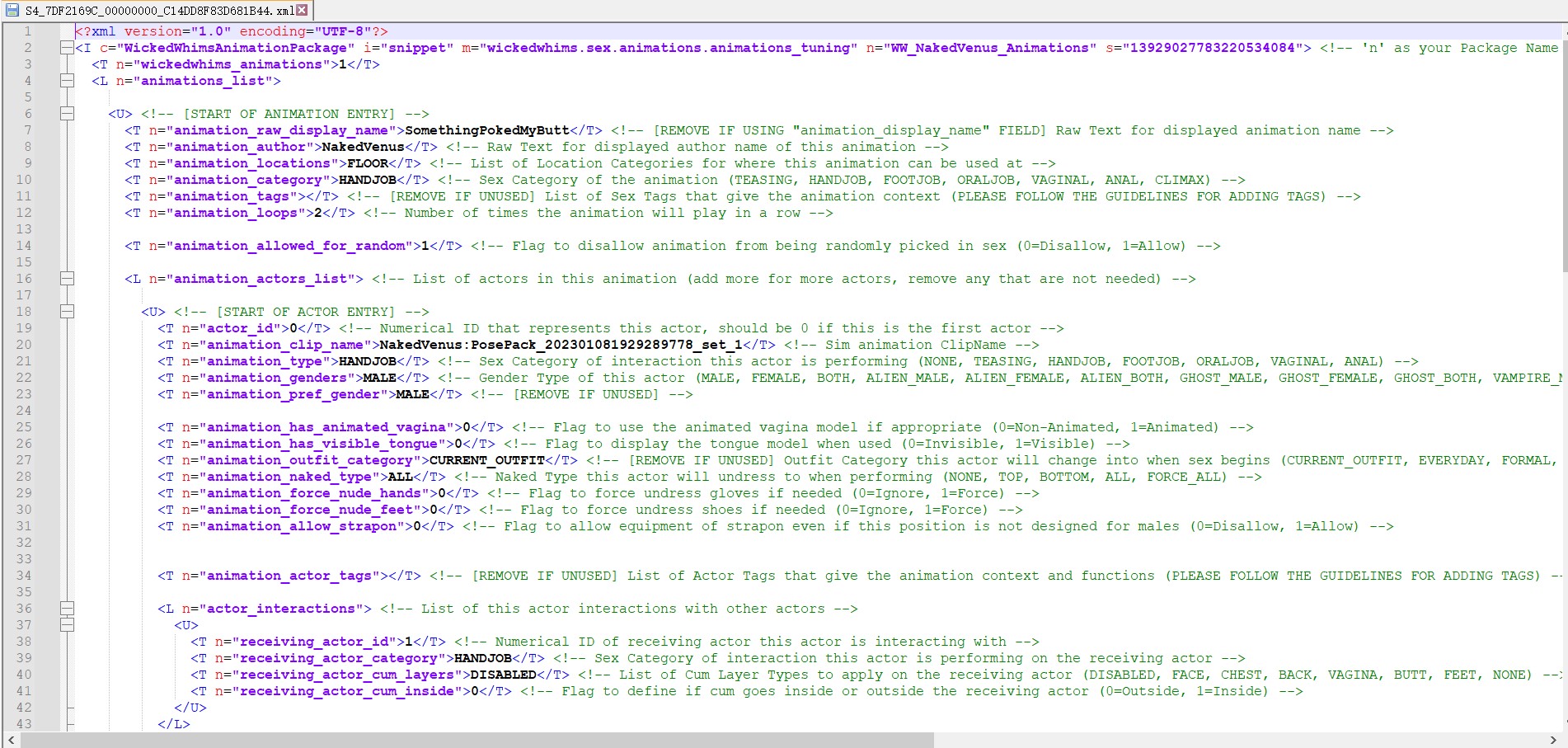Image resolution: width=1568 pixels, height=748 pixels.
Task: Collapse the actor entry fold on line 18
Action: click(x=67, y=312)
